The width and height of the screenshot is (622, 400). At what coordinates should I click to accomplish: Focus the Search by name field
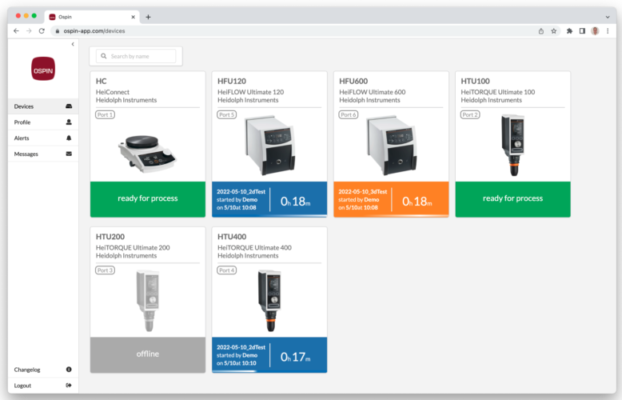pyautogui.click(x=136, y=56)
